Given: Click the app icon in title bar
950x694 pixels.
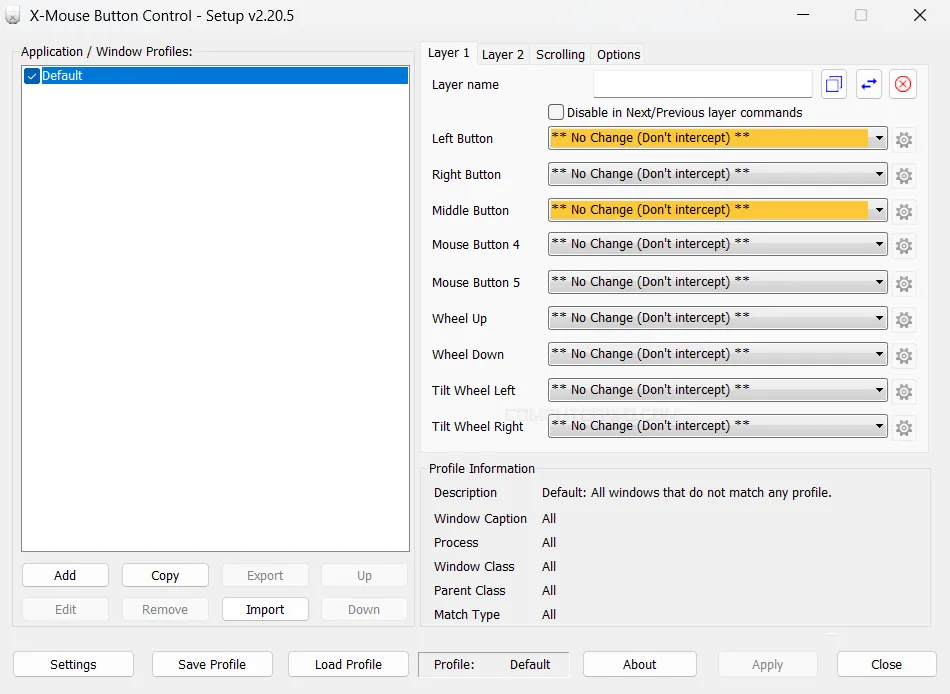Looking at the screenshot, I should click(x=12, y=15).
